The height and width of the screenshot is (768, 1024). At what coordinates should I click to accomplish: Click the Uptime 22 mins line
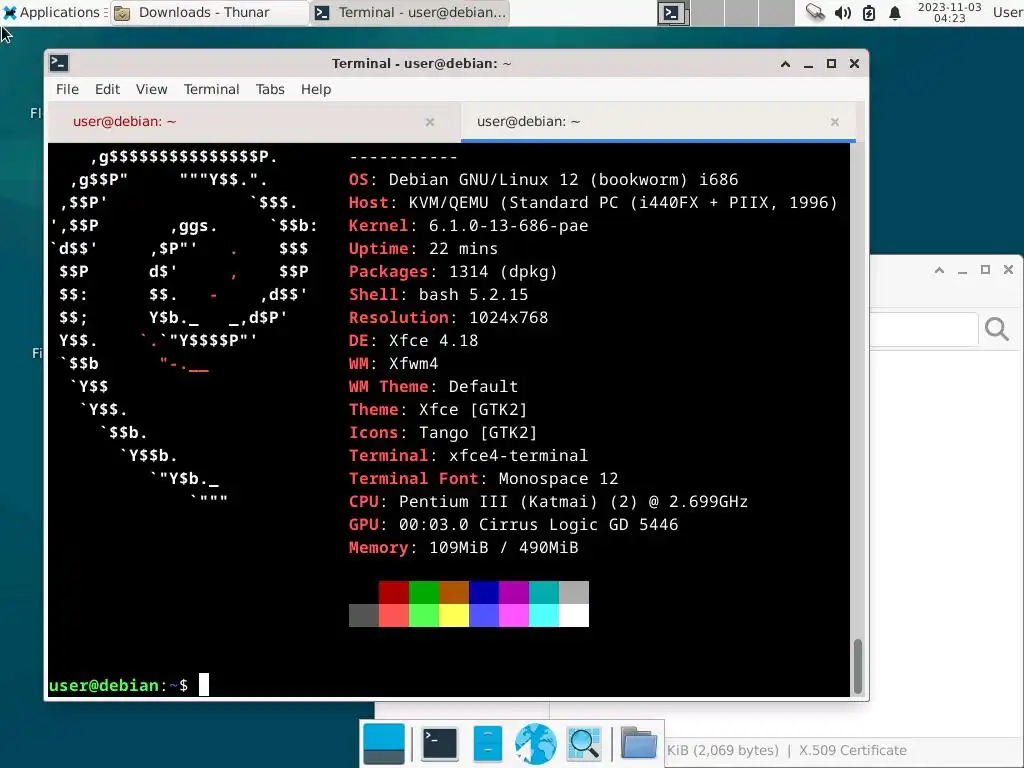[423, 249]
